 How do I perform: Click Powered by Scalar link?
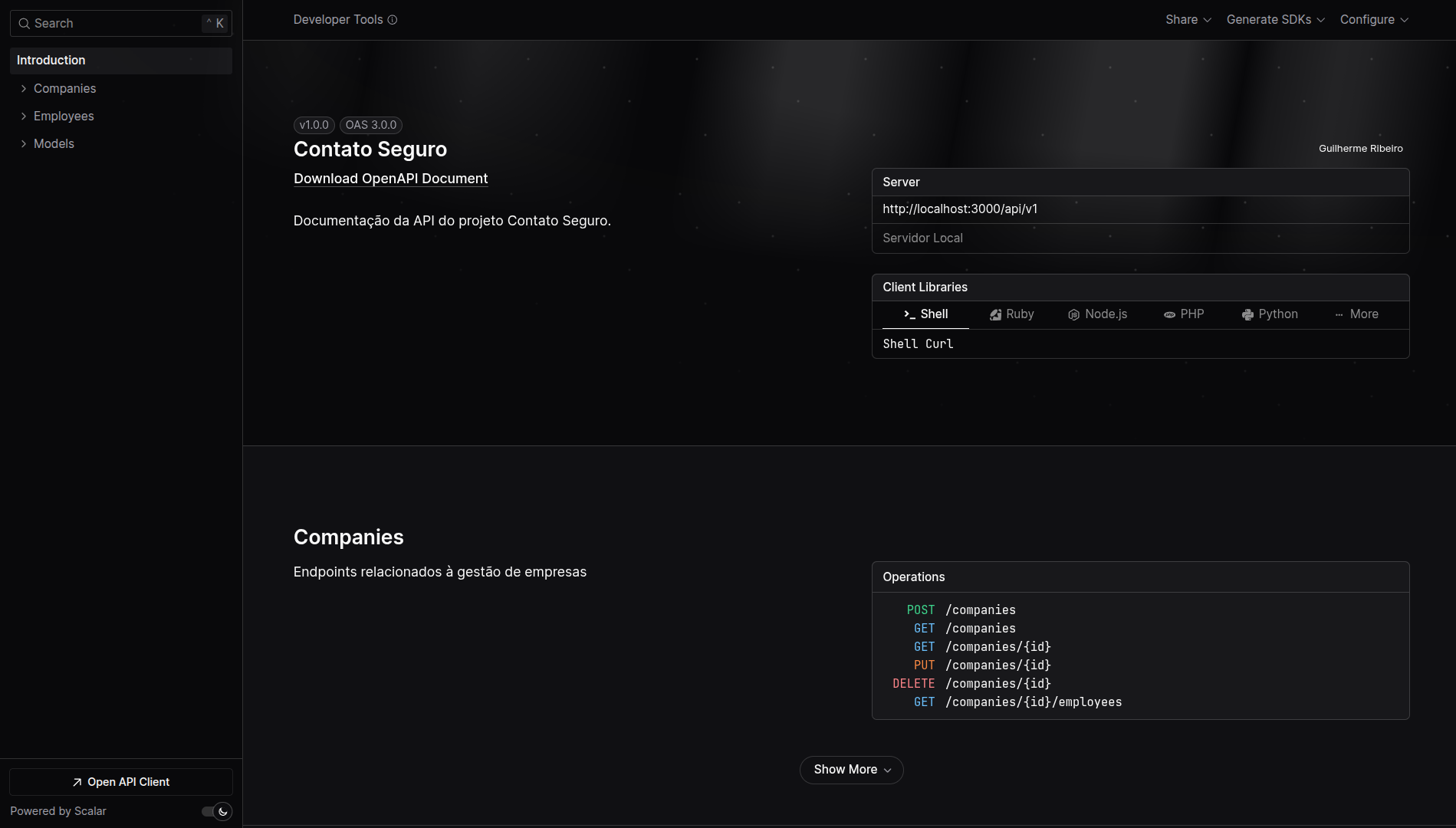[58, 811]
